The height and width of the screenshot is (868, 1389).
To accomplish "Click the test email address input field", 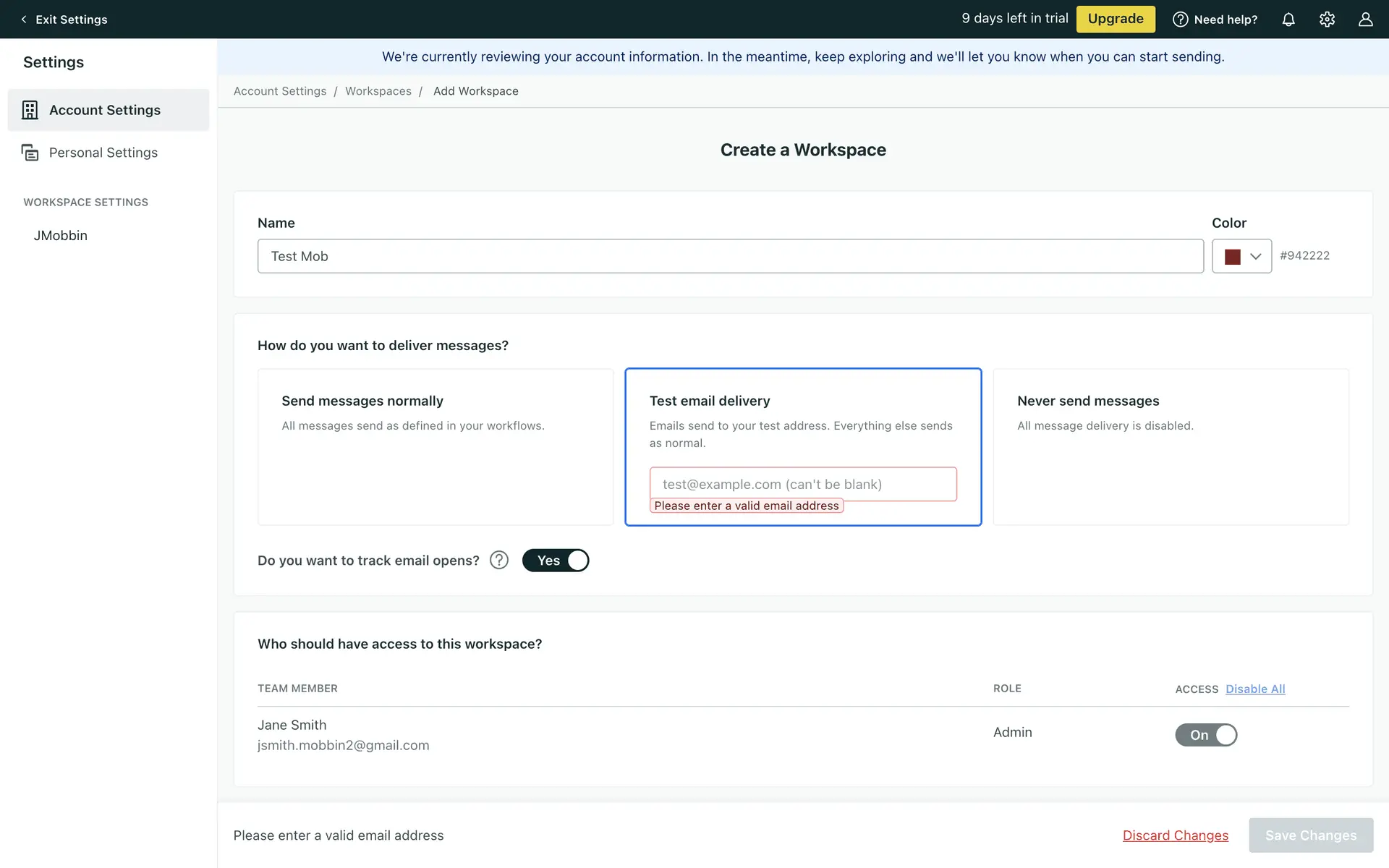I will 803,484.
